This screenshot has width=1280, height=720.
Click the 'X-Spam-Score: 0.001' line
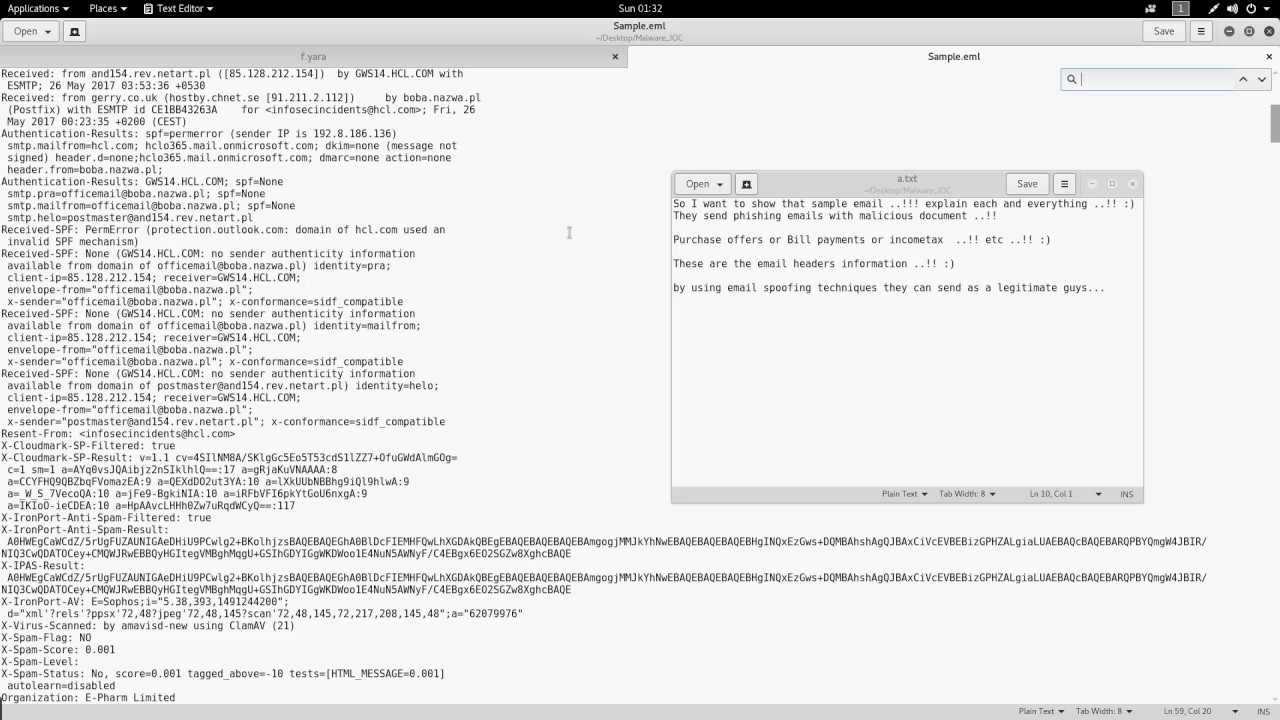58,650
